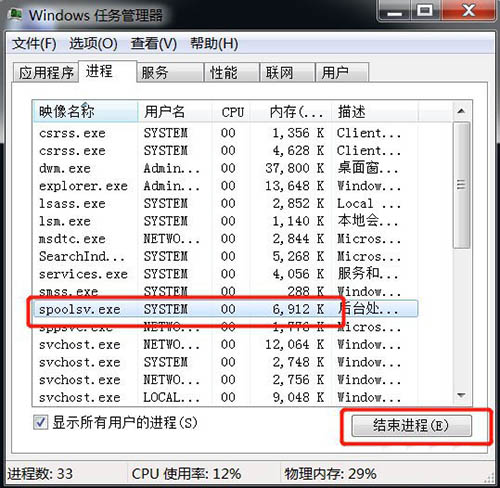The height and width of the screenshot is (488, 500).
Task: Select the SearchInd... process
Action: (225, 256)
